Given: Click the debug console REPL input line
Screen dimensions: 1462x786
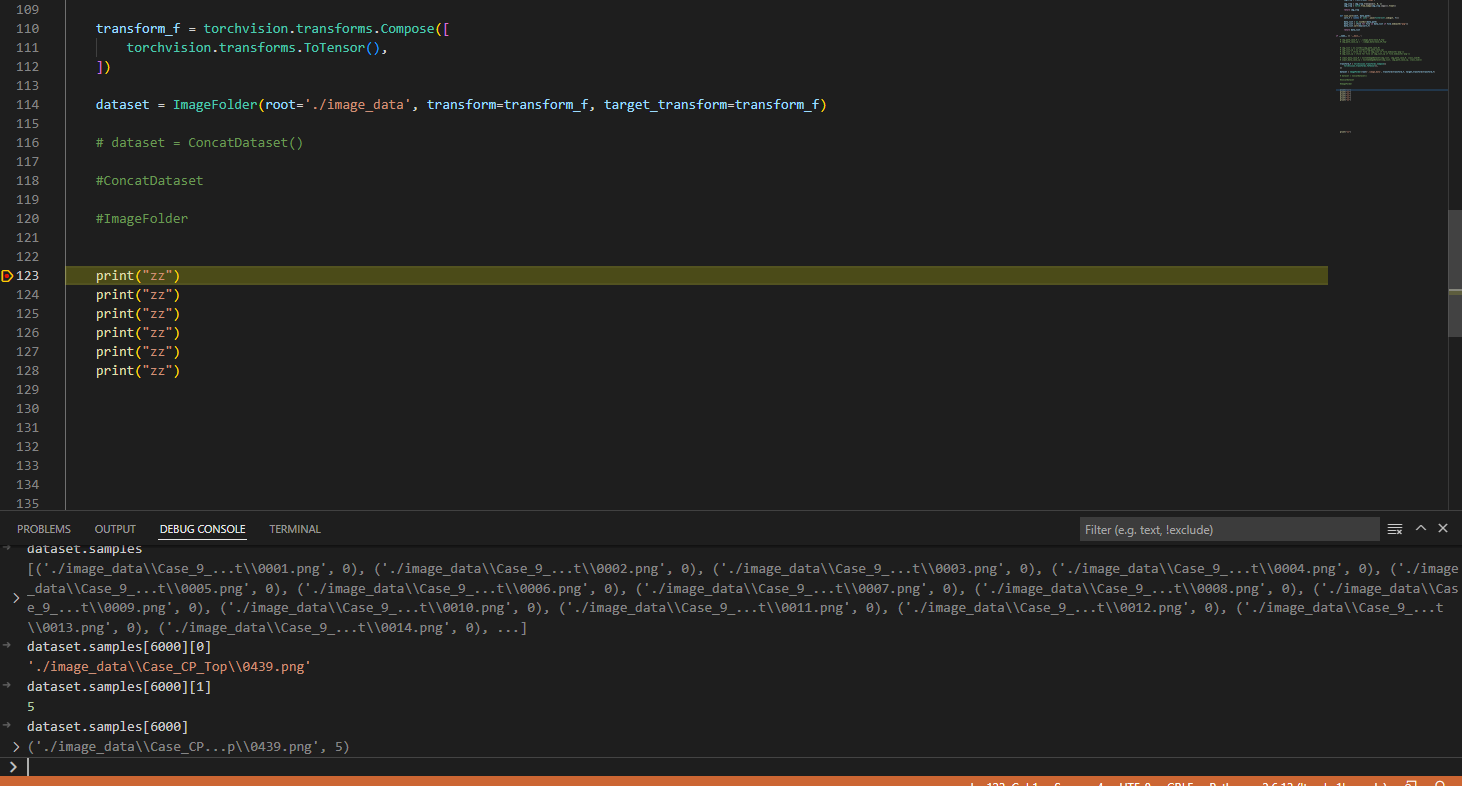Looking at the screenshot, I should tap(740, 767).
